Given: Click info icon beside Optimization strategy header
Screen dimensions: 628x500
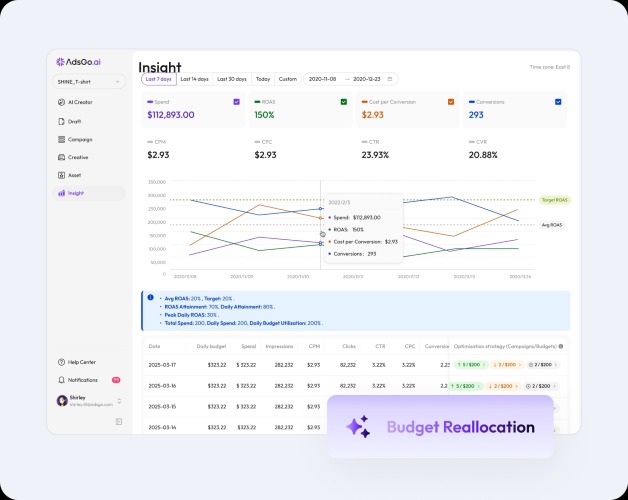Looking at the screenshot, I should click(x=561, y=346).
